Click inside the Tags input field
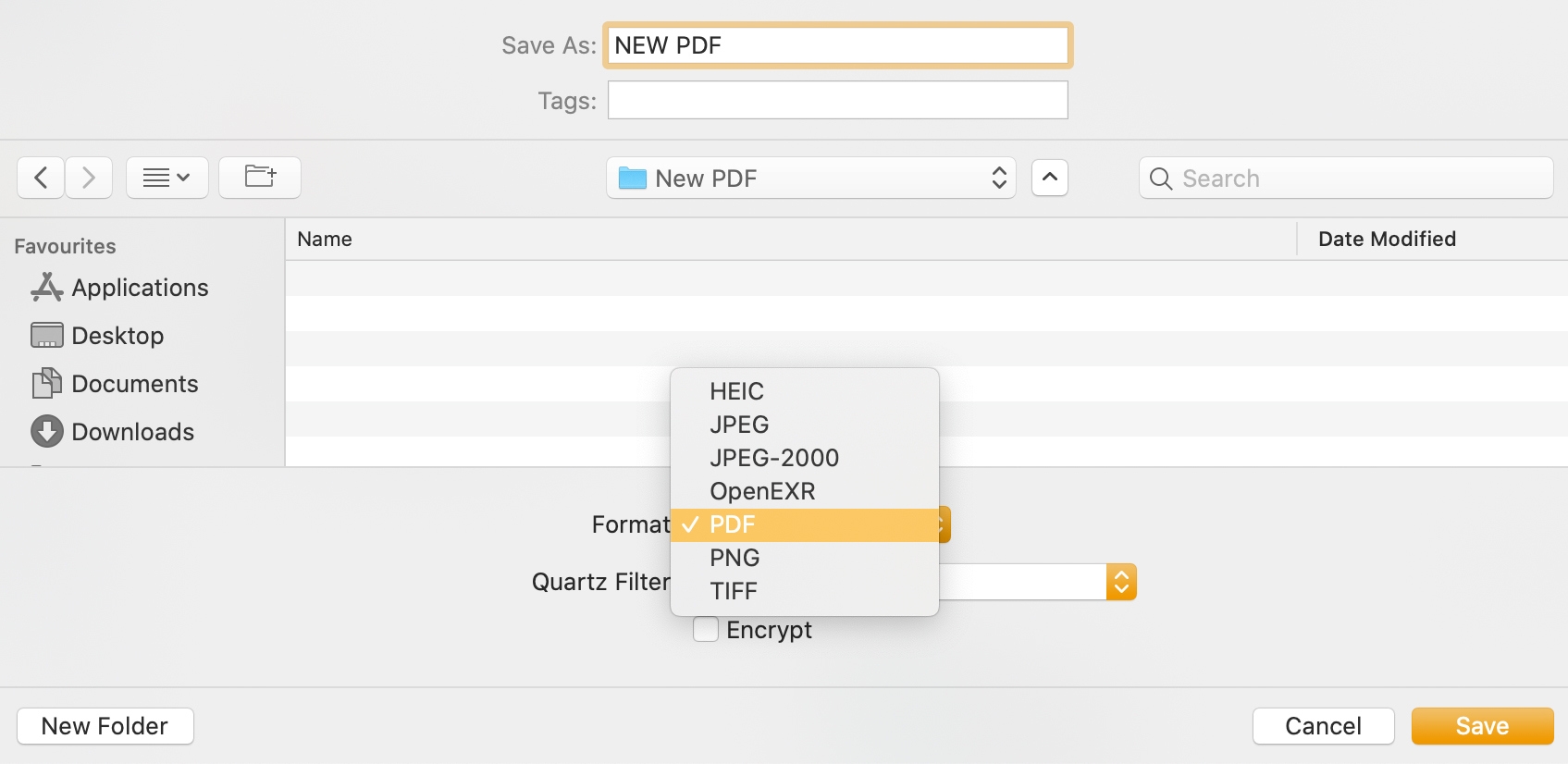1568x764 pixels. (x=837, y=100)
